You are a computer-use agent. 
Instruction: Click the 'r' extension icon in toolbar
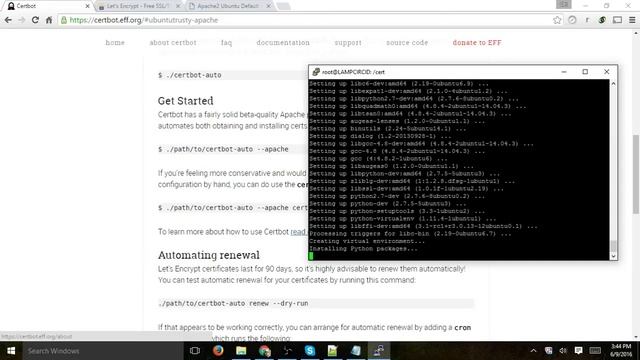(x=587, y=20)
